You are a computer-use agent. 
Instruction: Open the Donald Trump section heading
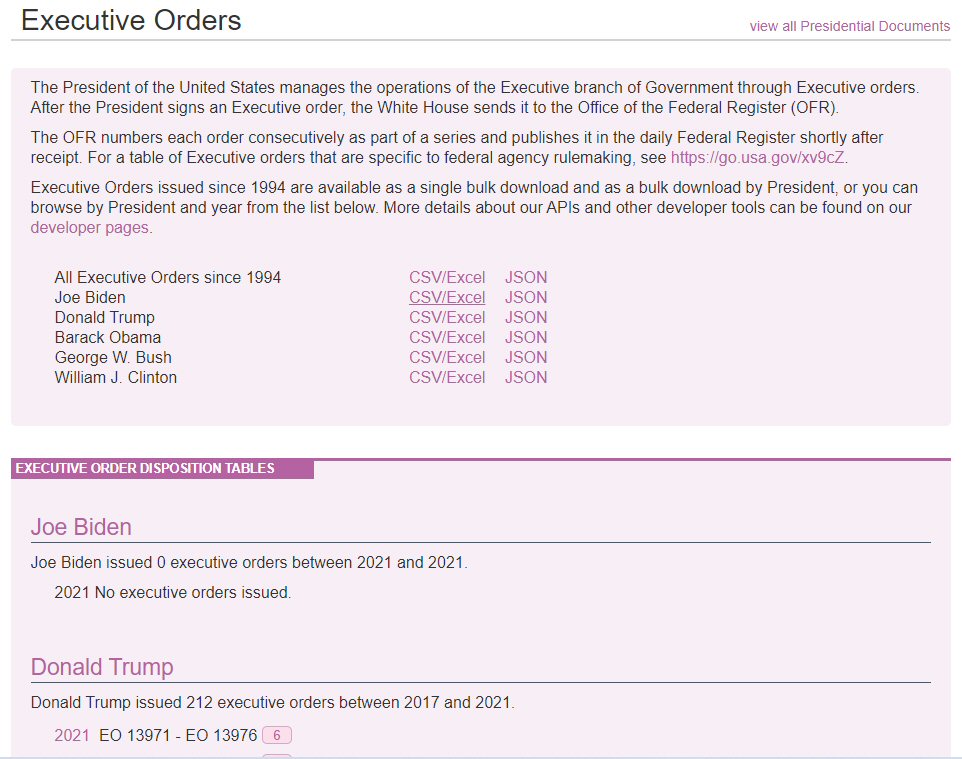[102, 667]
